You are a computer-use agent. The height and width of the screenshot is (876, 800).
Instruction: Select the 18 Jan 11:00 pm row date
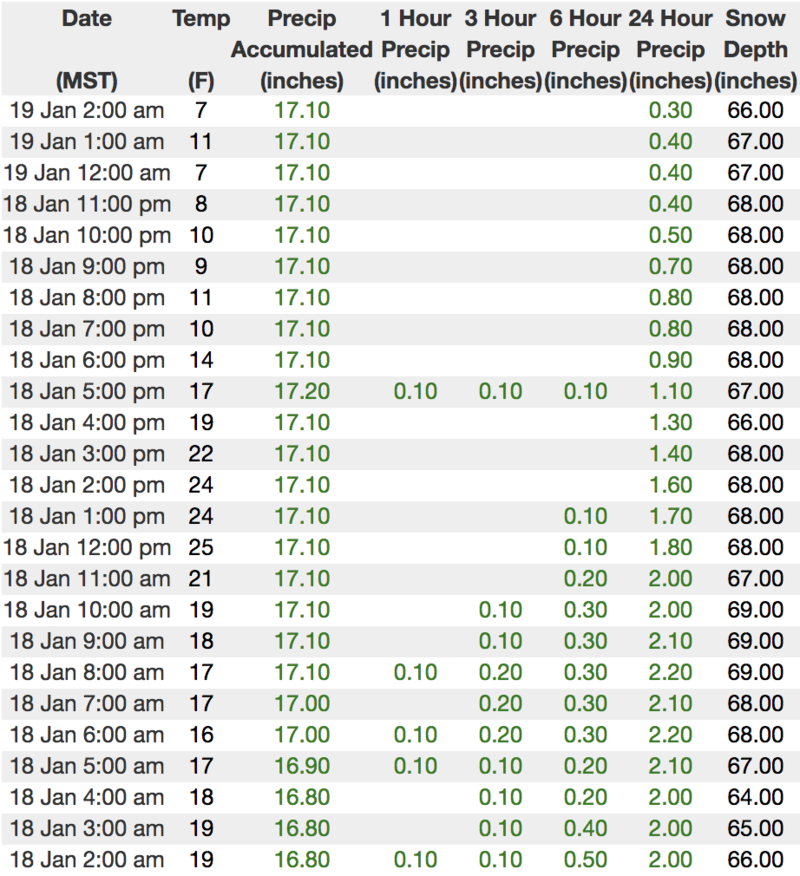(86, 204)
